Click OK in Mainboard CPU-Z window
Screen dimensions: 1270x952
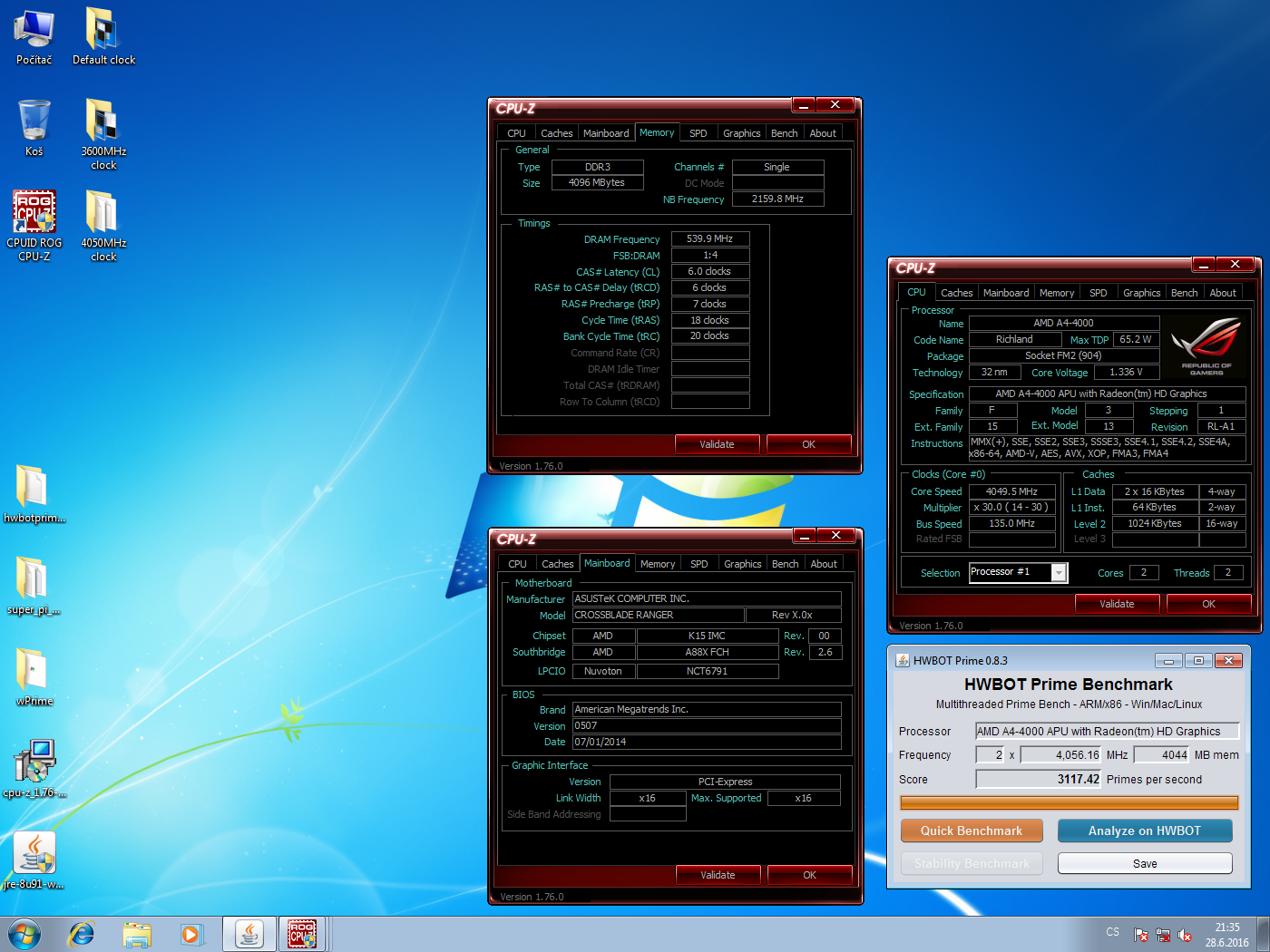[x=809, y=875]
